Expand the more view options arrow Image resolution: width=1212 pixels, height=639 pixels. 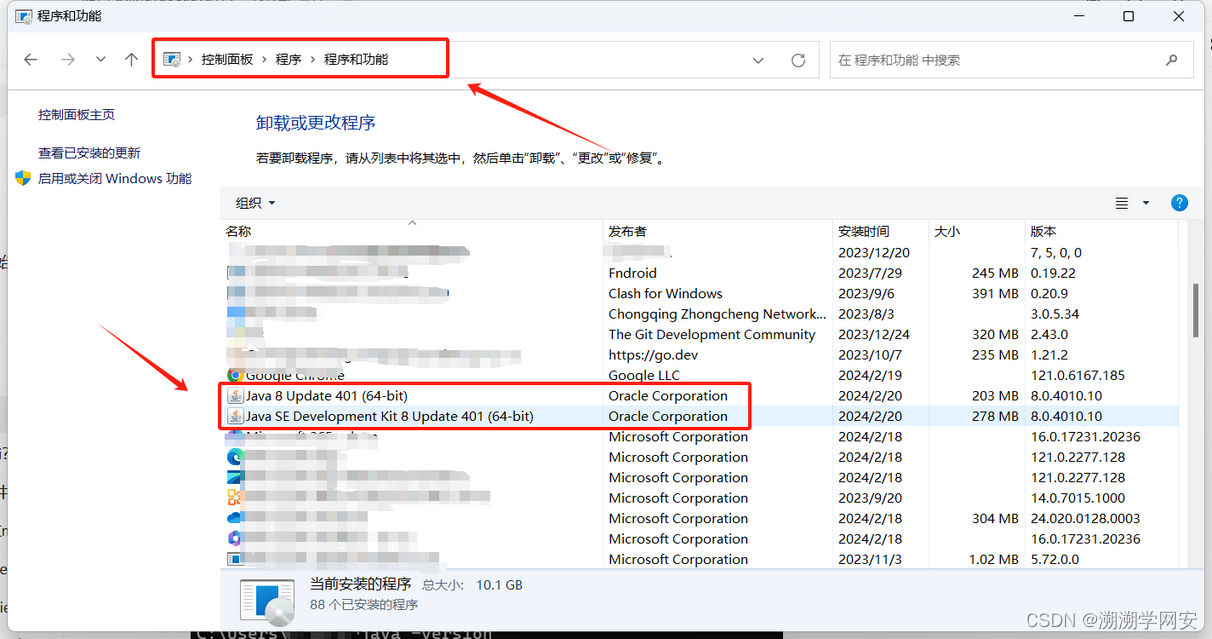(1146, 203)
